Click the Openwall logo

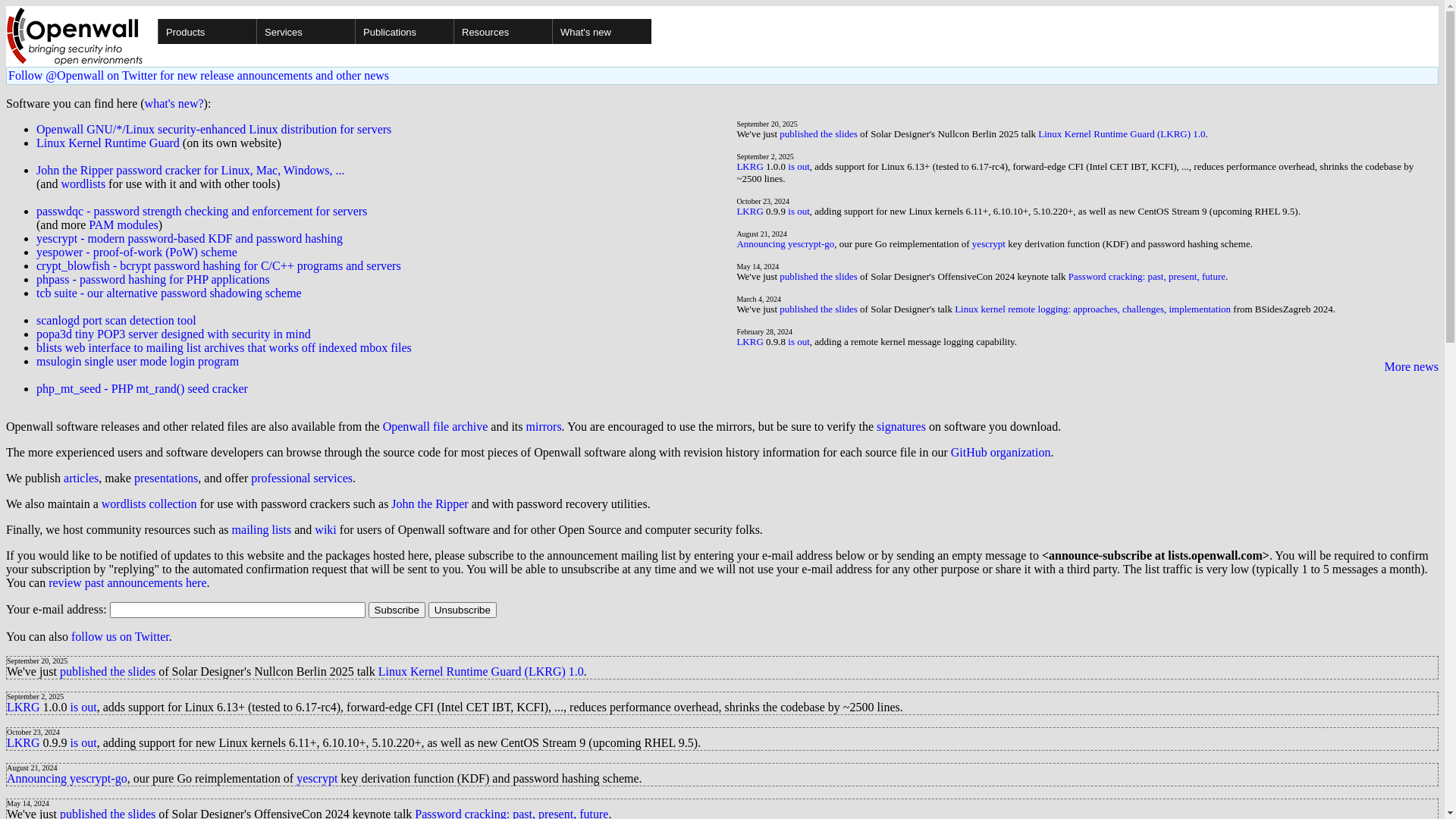pyautogui.click(x=74, y=36)
